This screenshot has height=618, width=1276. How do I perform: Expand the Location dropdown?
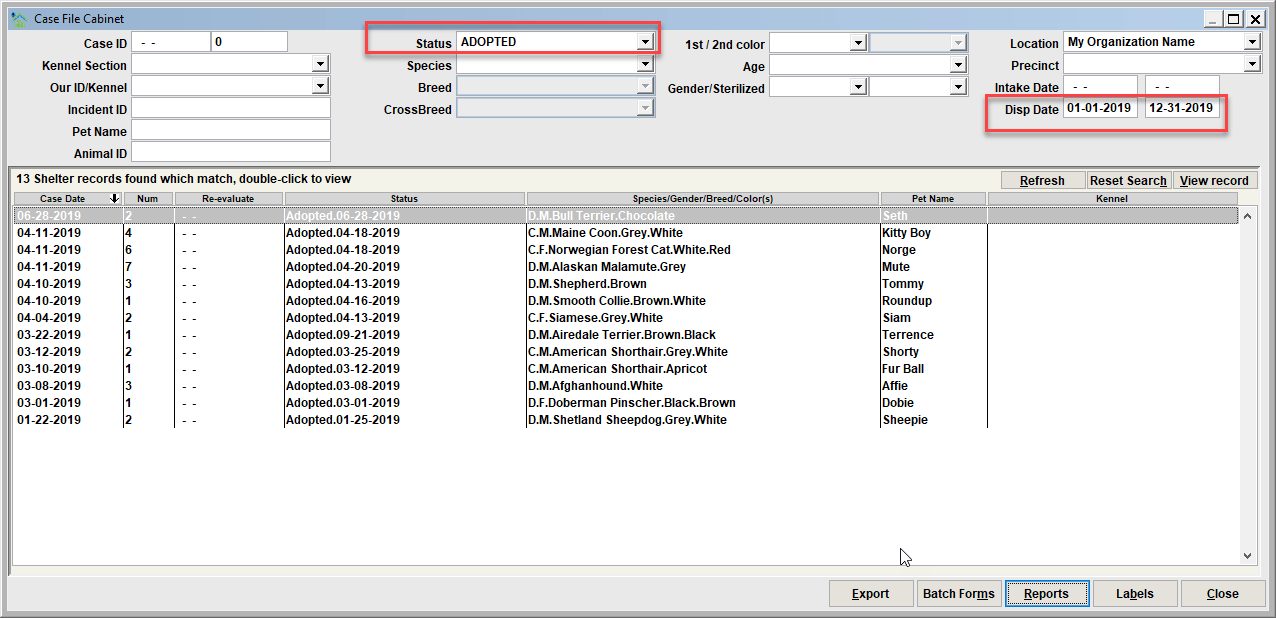(1252, 42)
